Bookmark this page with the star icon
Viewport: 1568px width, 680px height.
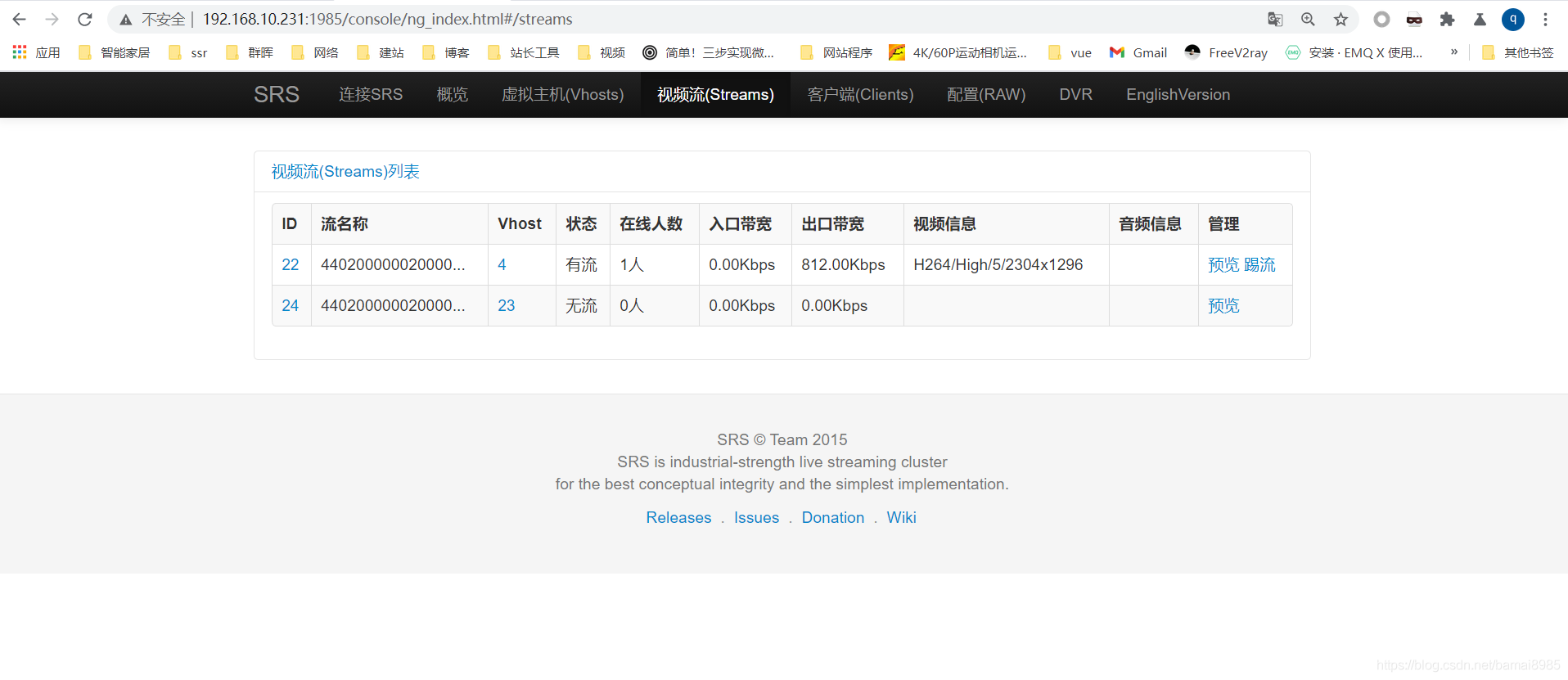pos(1340,19)
